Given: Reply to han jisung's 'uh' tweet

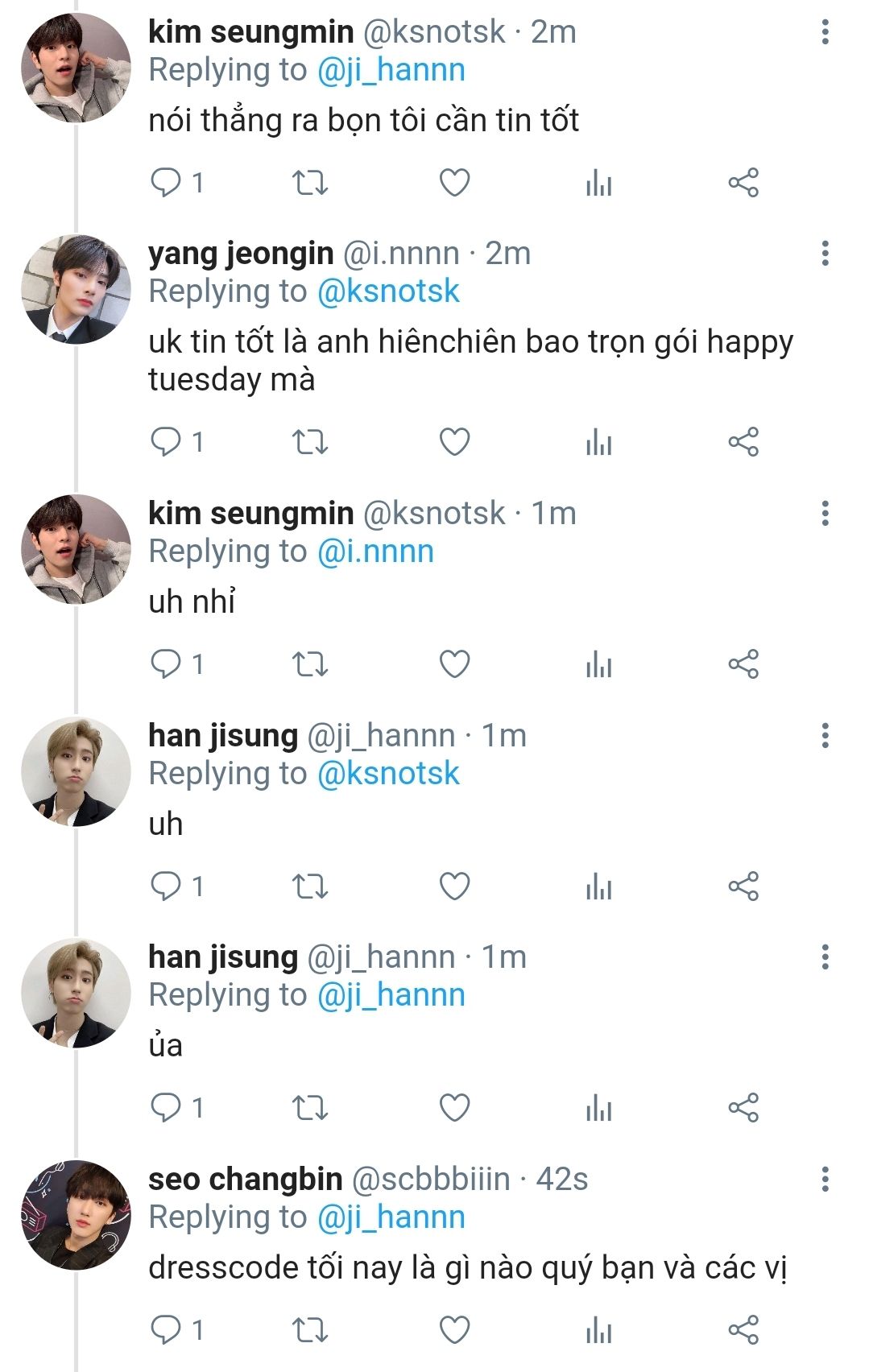Looking at the screenshot, I should (x=167, y=886).
